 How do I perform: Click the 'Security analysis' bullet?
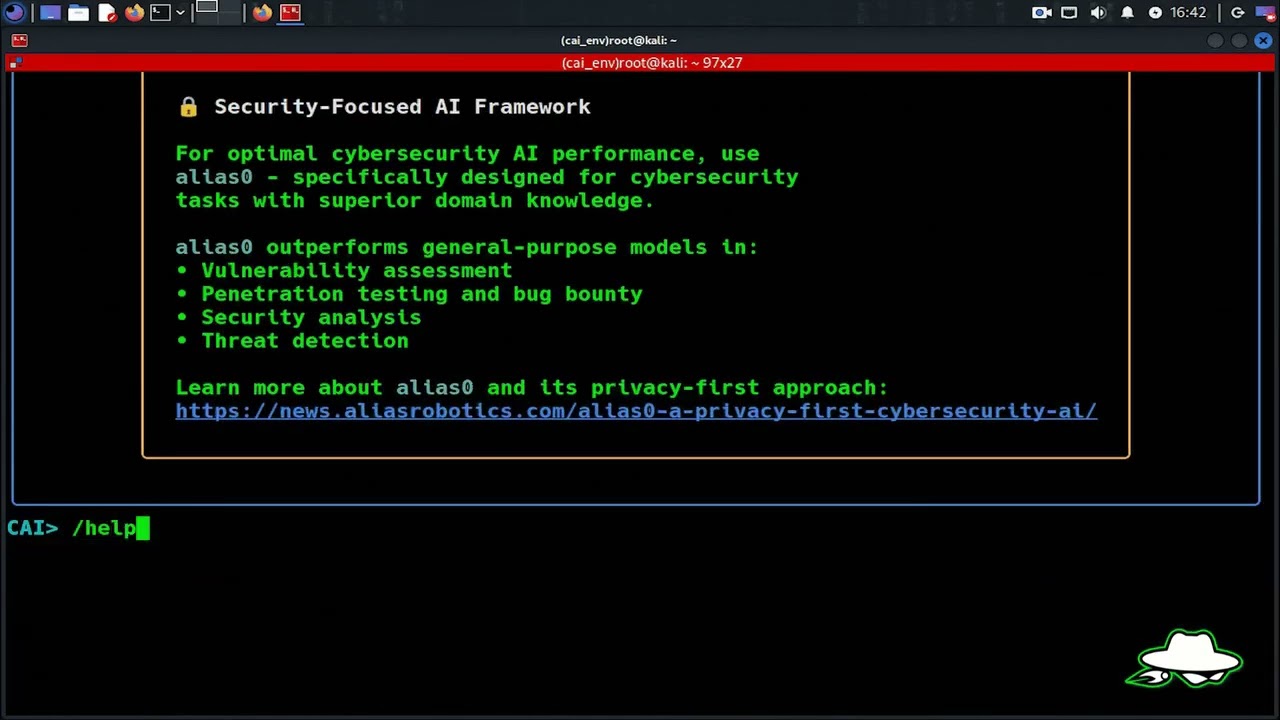pyautogui.click(x=298, y=318)
